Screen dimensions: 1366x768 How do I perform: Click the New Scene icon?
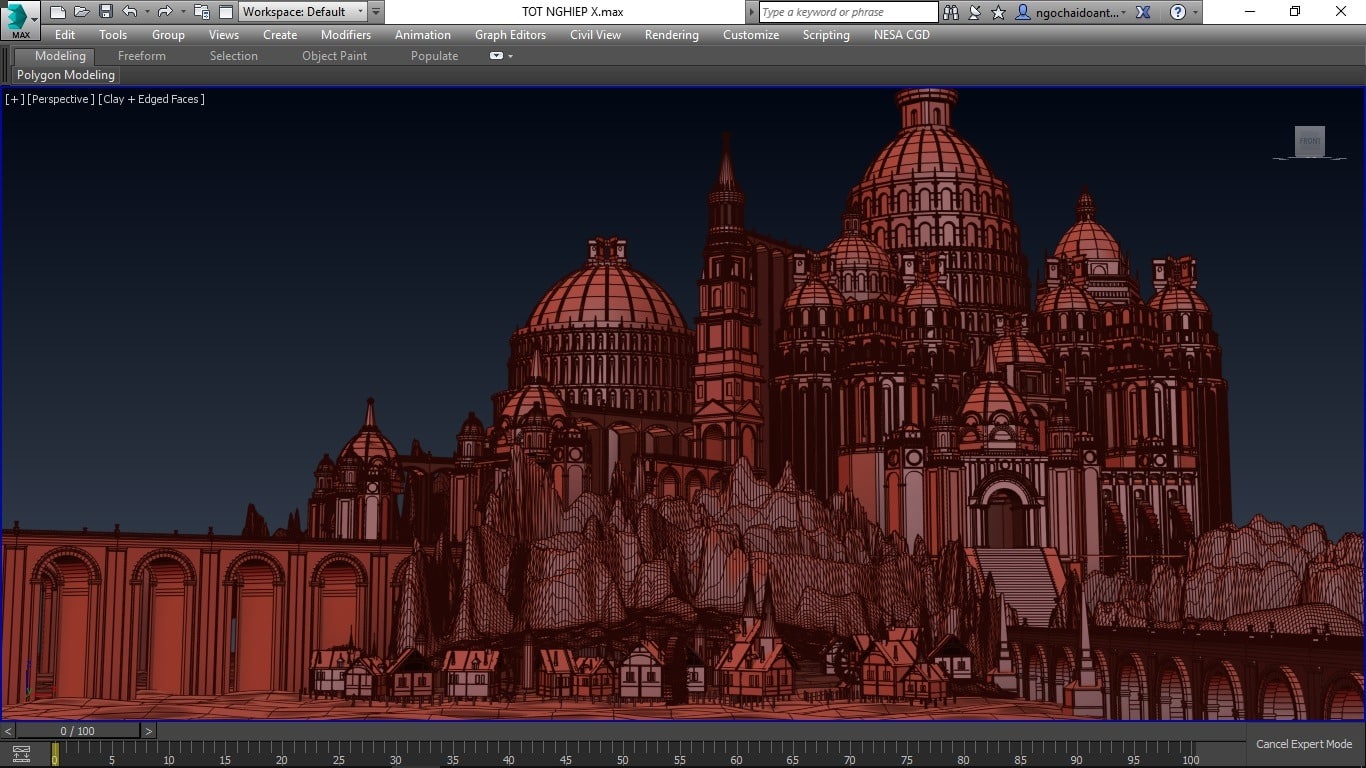[58, 12]
